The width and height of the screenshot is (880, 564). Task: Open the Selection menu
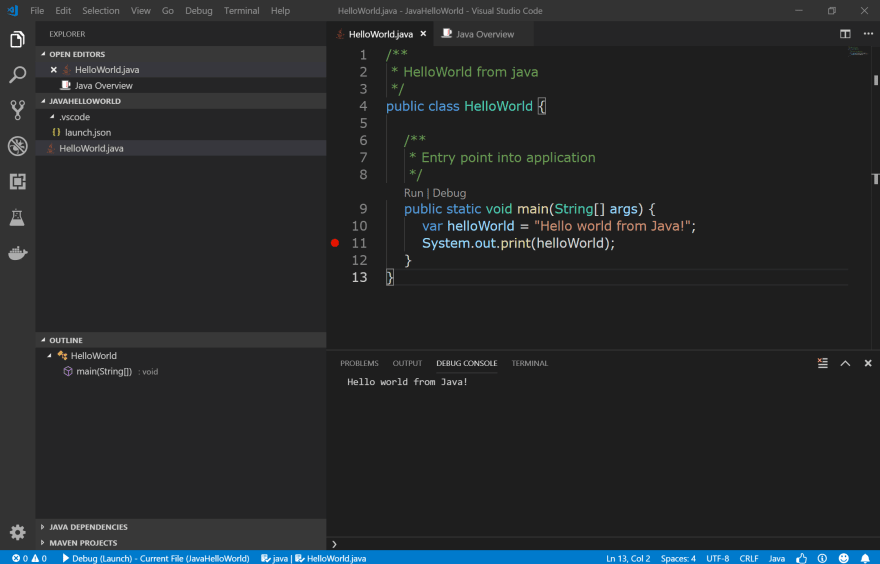(100, 11)
